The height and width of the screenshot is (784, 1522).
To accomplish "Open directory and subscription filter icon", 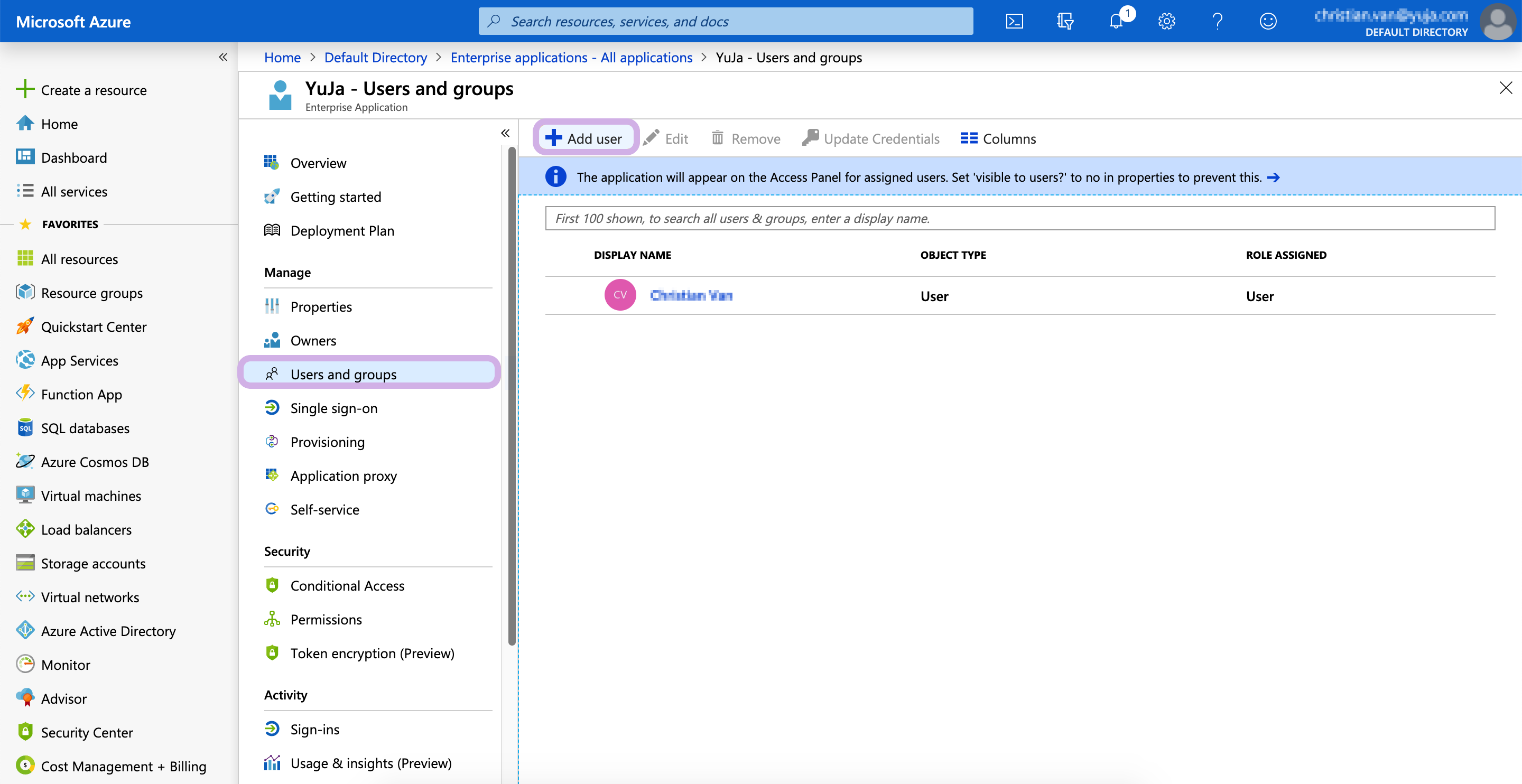I will click(x=1065, y=22).
